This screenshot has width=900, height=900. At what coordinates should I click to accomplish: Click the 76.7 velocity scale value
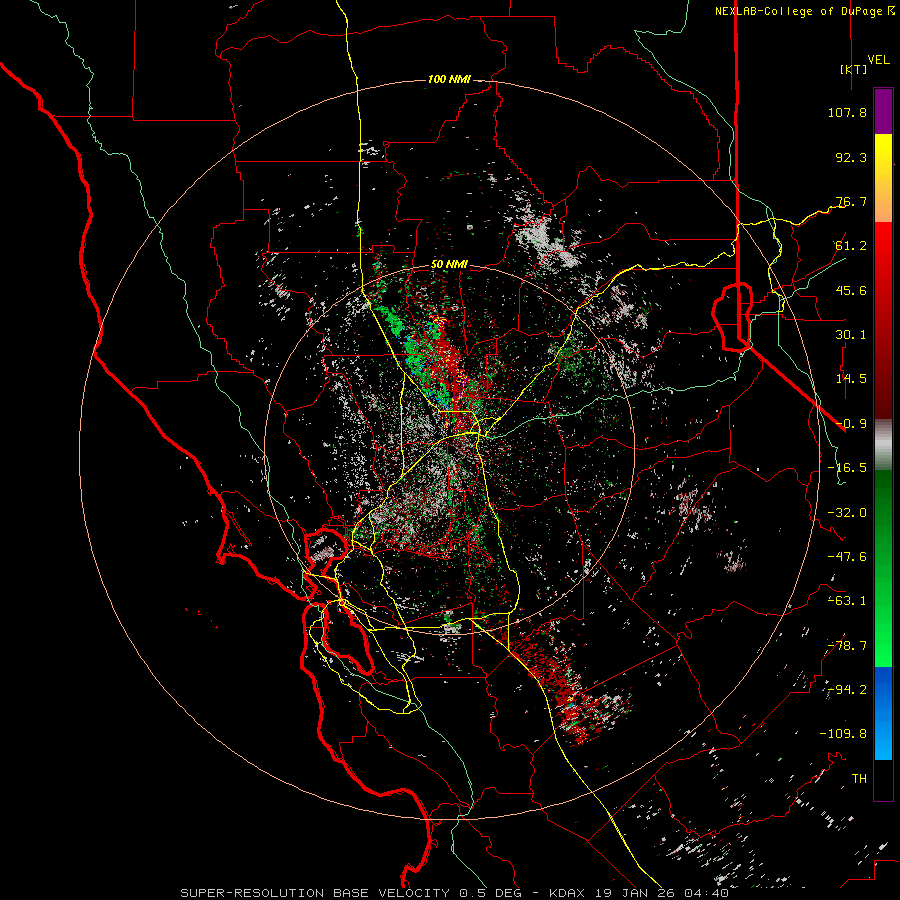coord(851,201)
